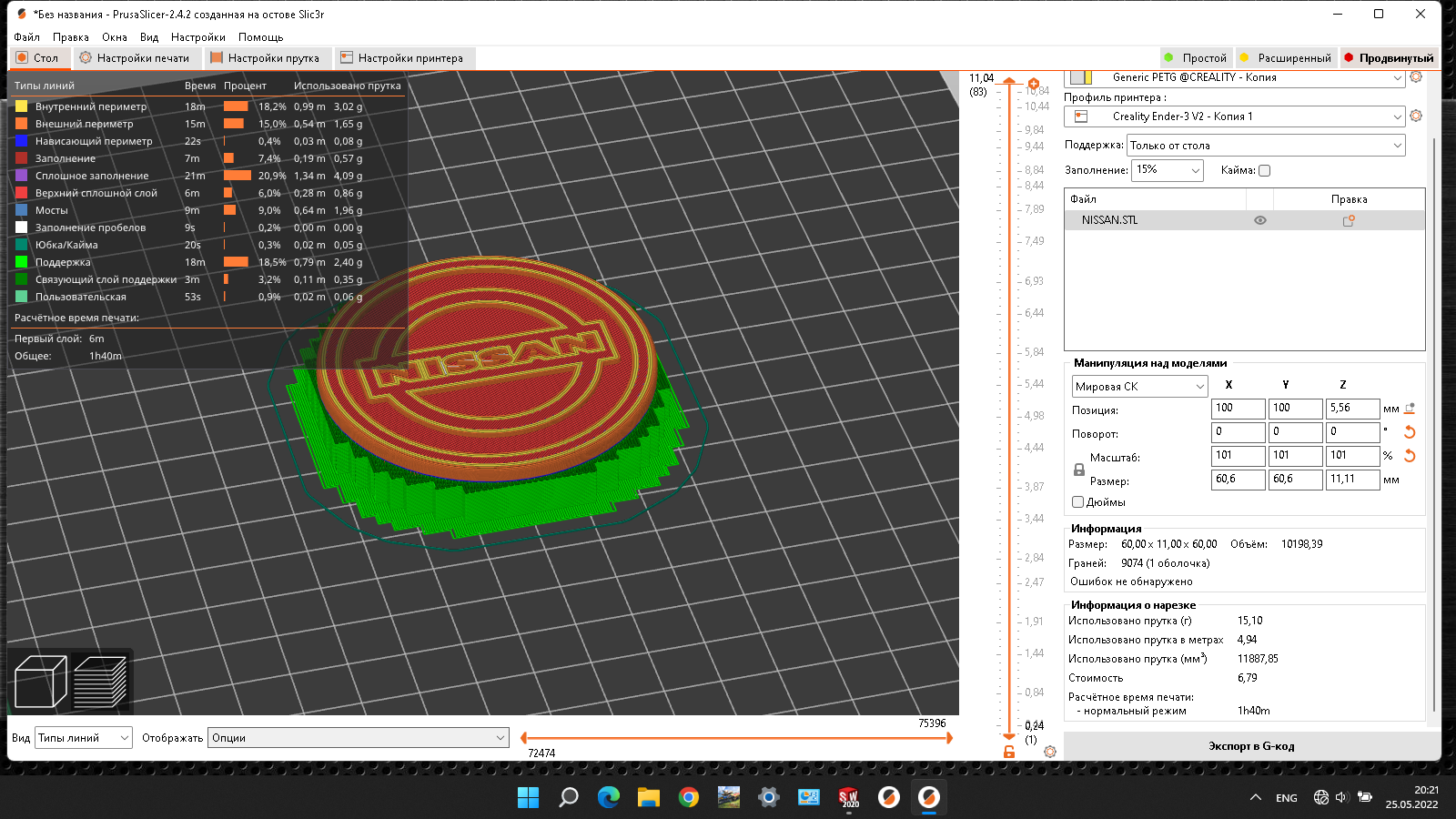The image size is (1456, 819).
Task: Click the position X field with 100
Action: pyautogui.click(x=1239, y=409)
